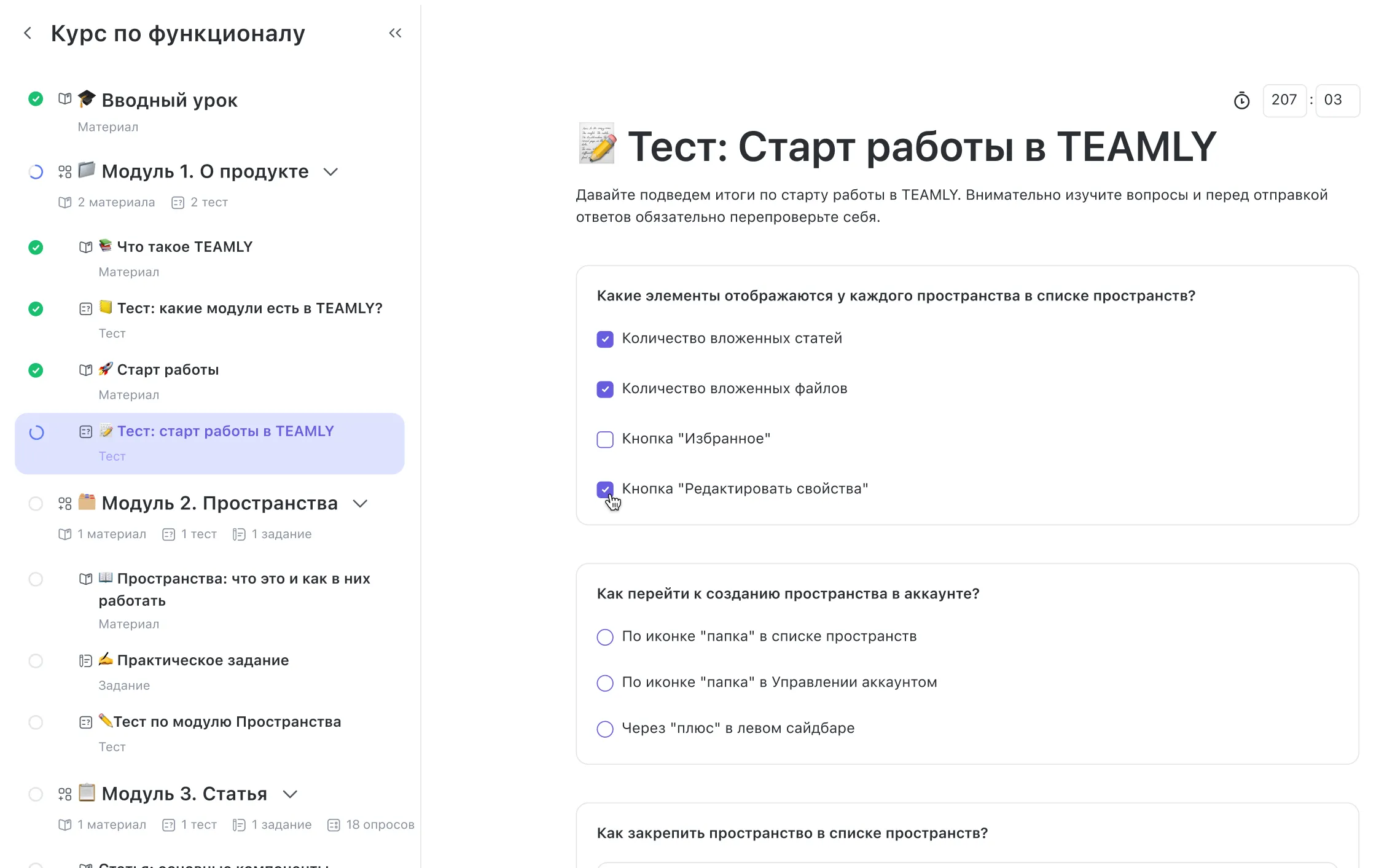Uncheck Количество вложенных статей checkbox
Screen dimensions: 1395x868
pos(605,339)
